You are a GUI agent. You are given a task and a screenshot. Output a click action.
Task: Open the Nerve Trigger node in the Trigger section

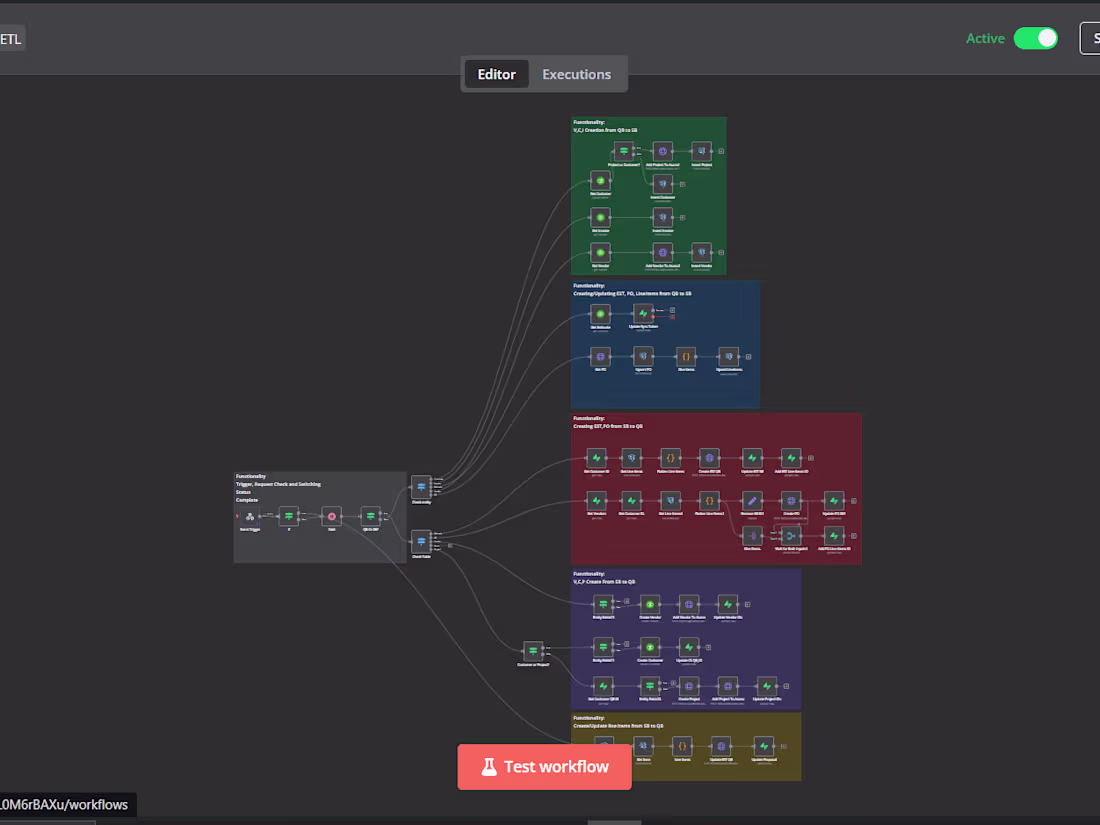point(249,517)
